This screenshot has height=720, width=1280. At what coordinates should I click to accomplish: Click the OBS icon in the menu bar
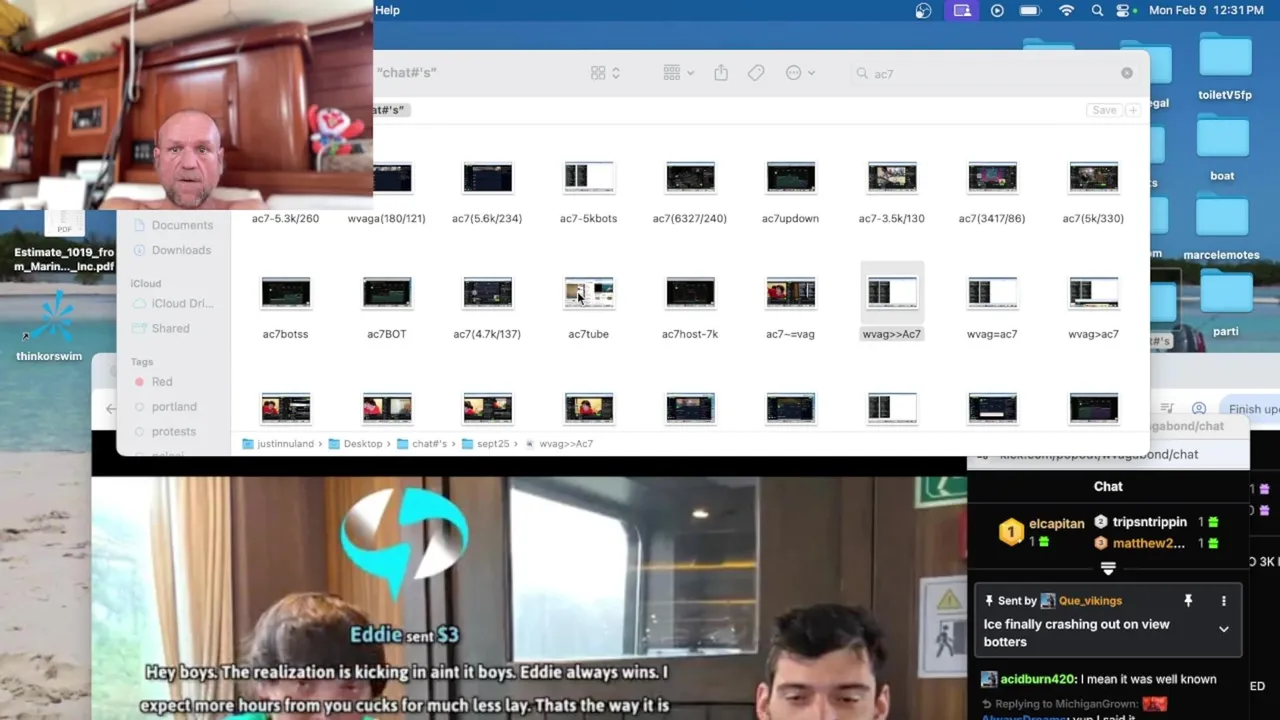[923, 10]
